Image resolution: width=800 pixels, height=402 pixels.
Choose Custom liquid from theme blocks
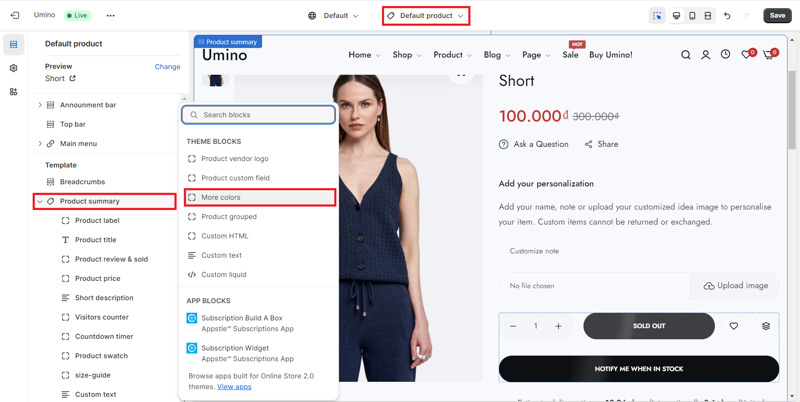click(x=223, y=274)
